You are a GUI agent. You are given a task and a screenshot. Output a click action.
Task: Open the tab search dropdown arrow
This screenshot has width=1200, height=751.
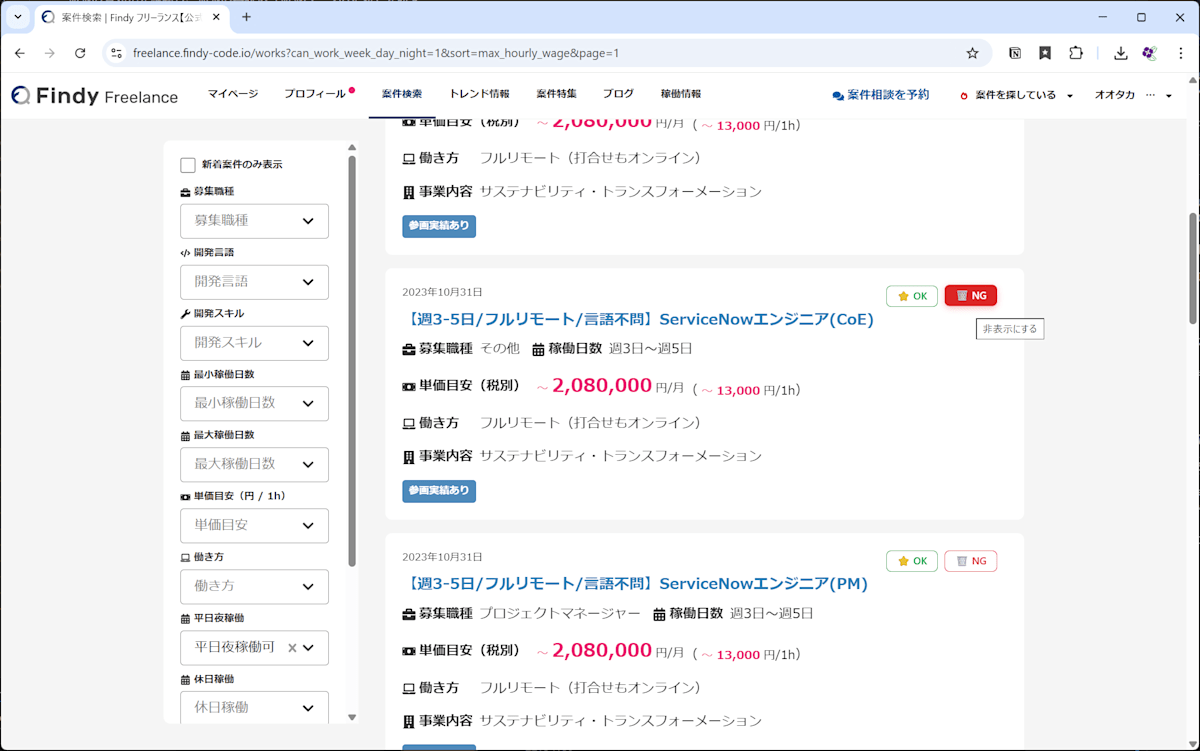point(18,17)
